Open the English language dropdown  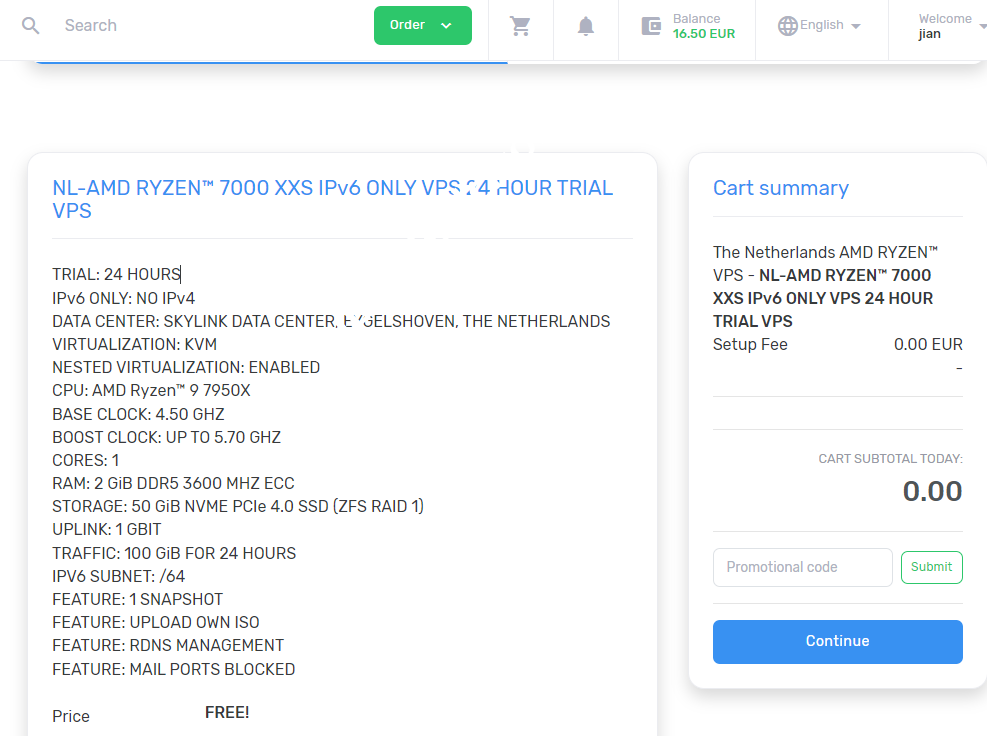[820, 24]
